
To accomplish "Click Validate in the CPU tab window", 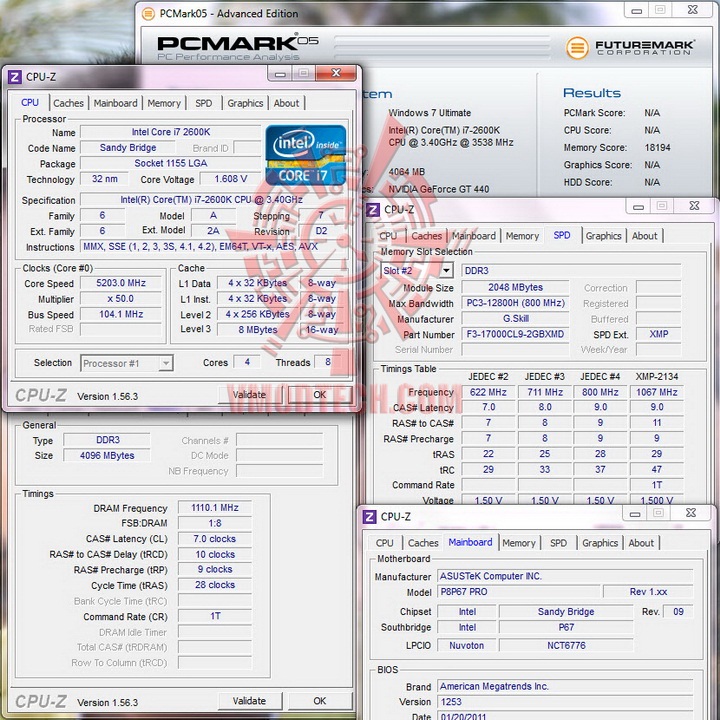I will 249,394.
